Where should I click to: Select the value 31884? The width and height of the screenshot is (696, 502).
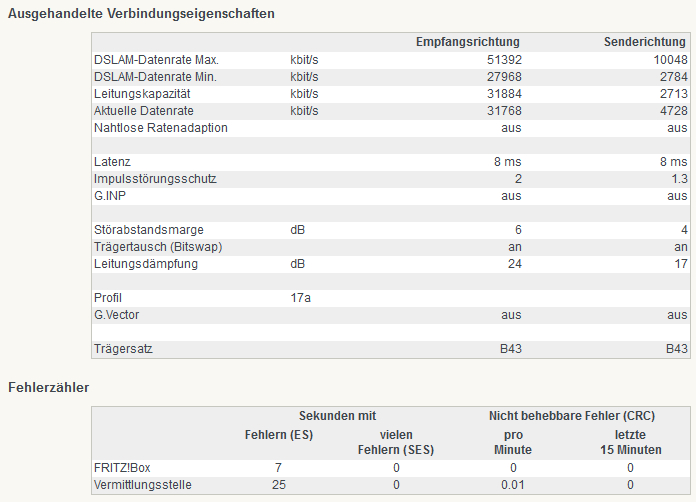tap(504, 94)
